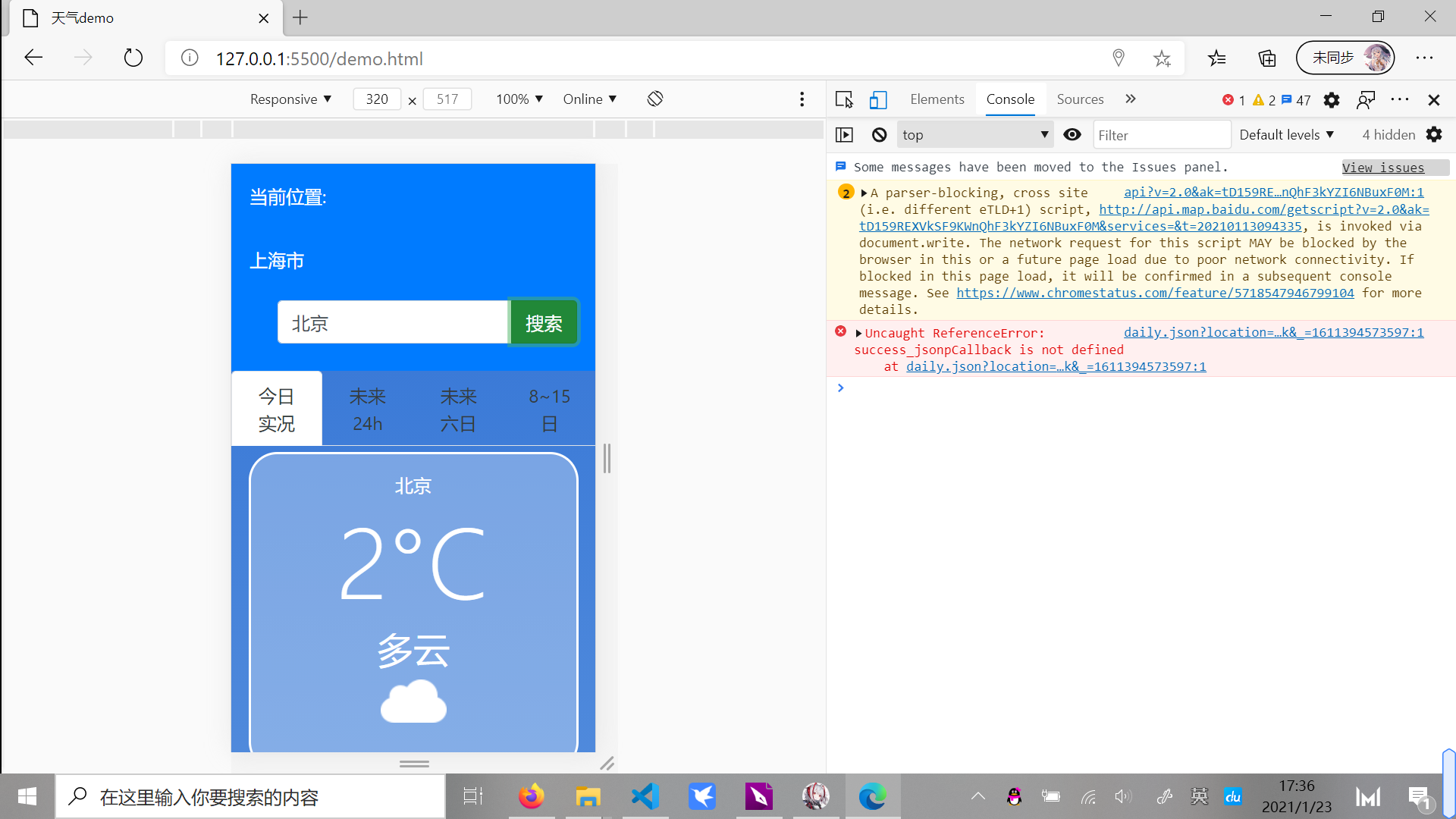
Task: Toggle the console sidebar
Action: (x=844, y=135)
